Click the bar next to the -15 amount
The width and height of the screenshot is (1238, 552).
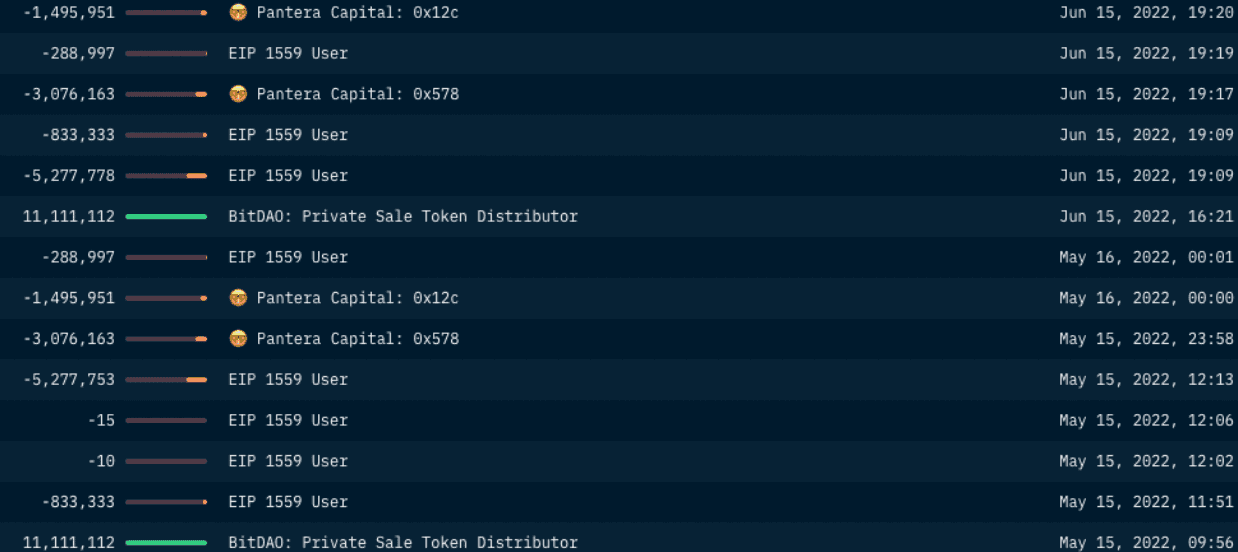pos(166,421)
